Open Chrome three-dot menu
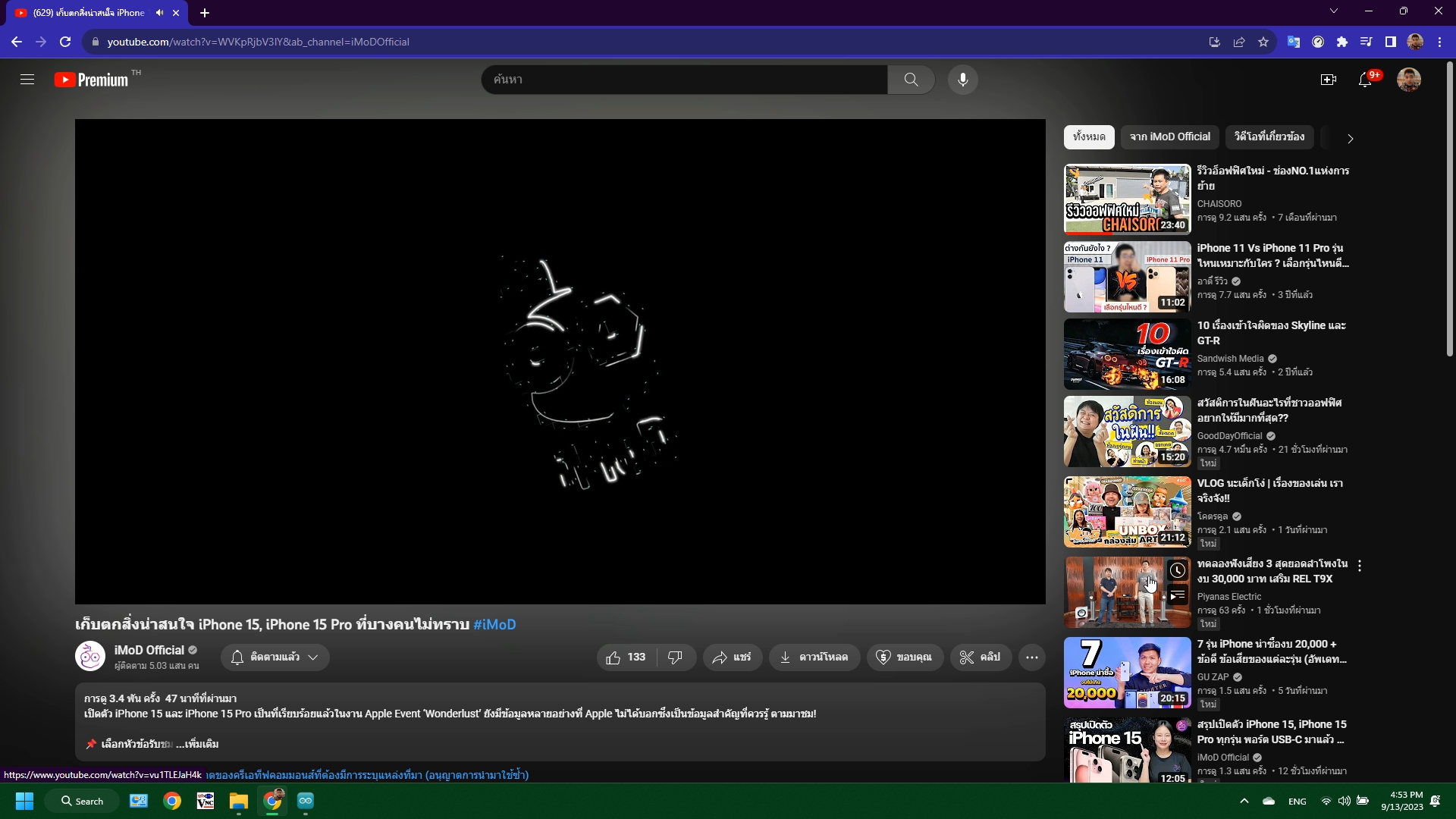Viewport: 1456px width, 819px height. pyautogui.click(x=1439, y=42)
